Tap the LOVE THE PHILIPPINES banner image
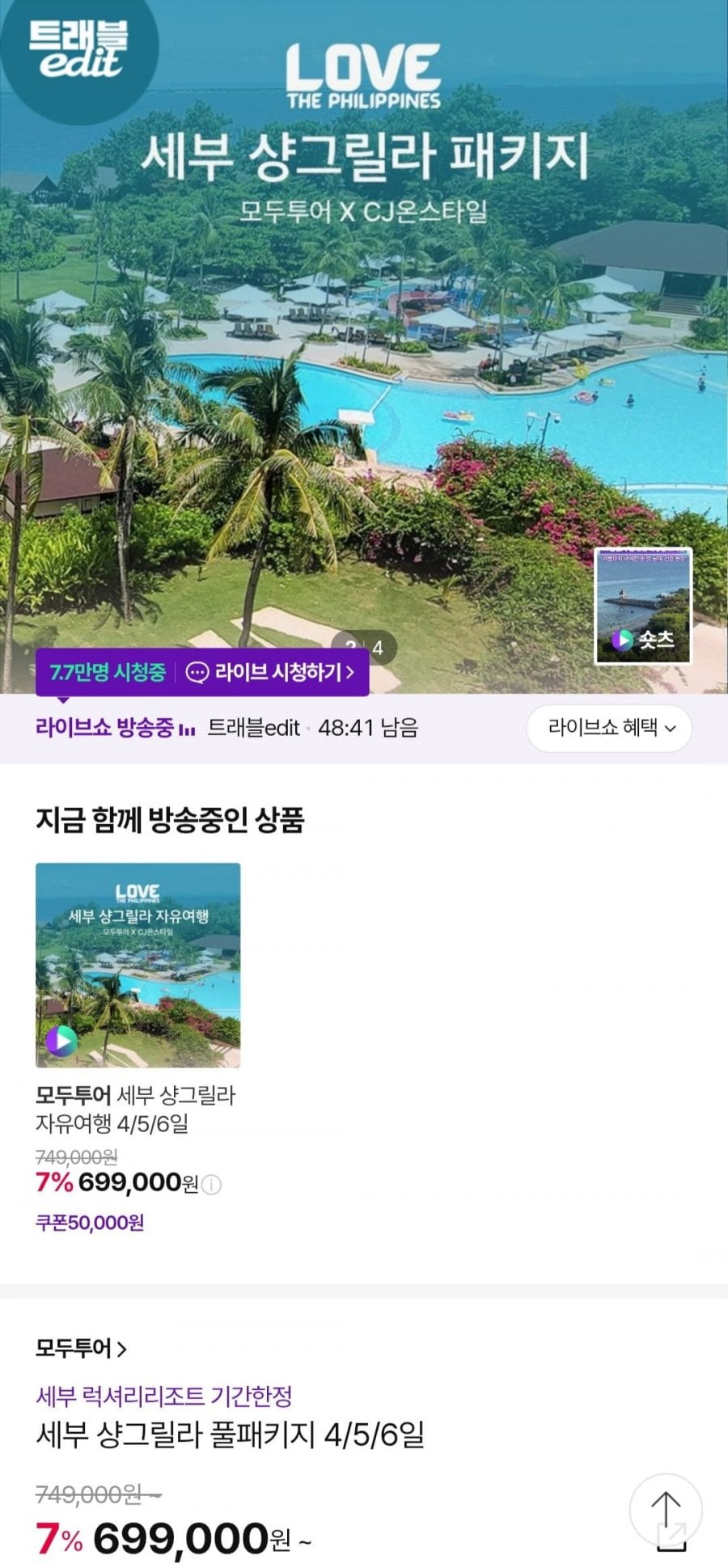The image size is (728, 1568). tap(364, 346)
